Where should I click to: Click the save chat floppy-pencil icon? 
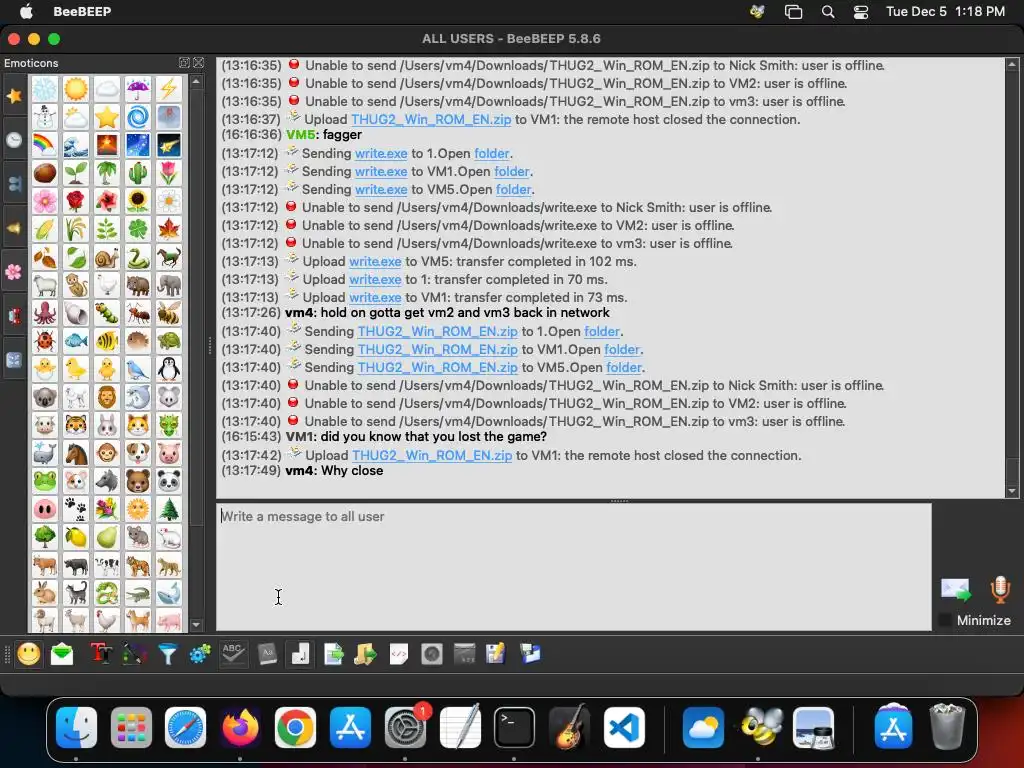click(496, 654)
